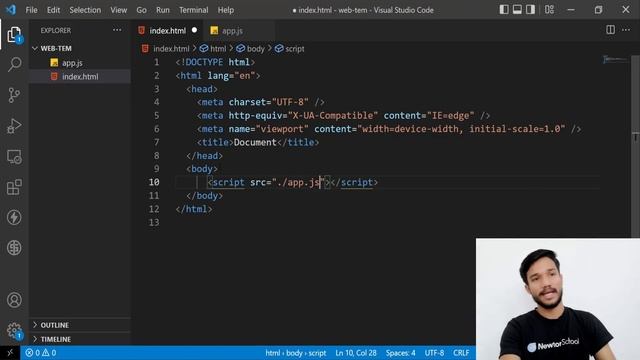
Task: Click the lightning bolt activity bar icon
Action: click(x=14, y=217)
